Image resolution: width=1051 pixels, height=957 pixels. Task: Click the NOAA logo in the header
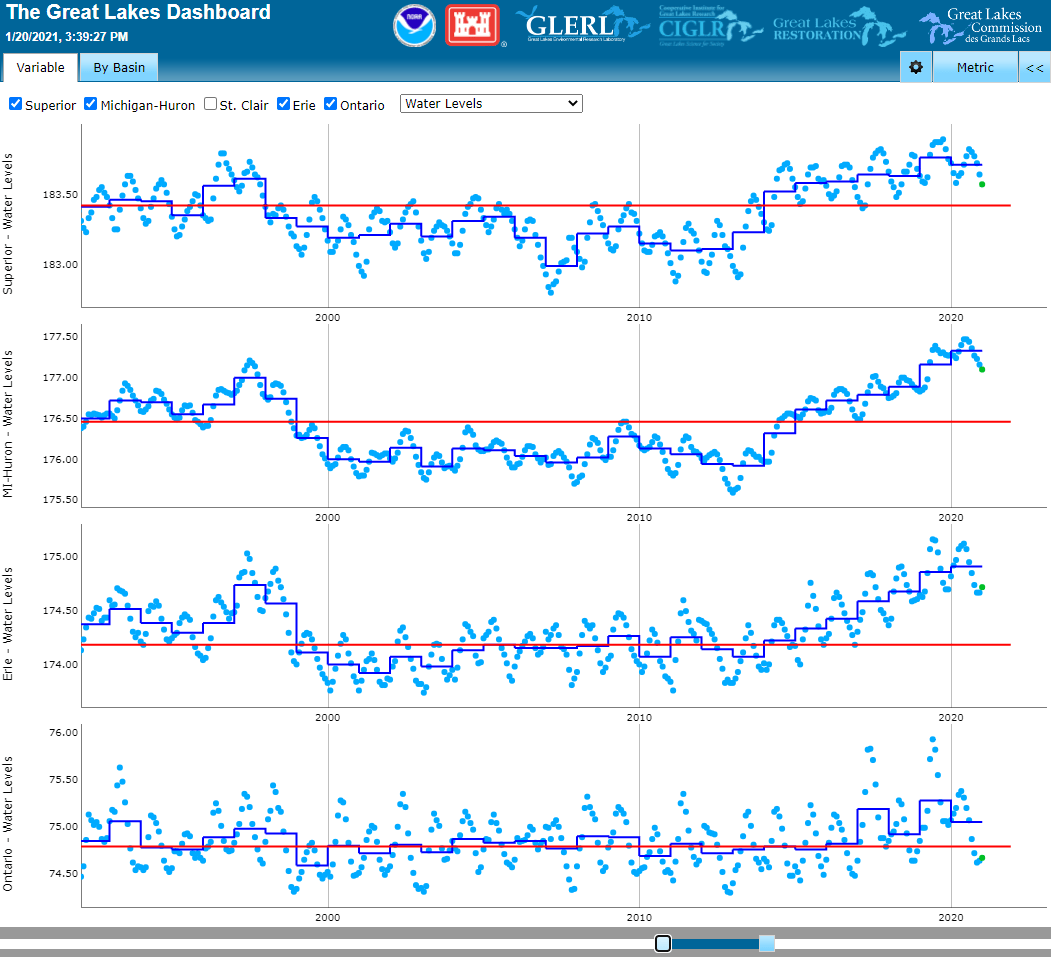(414, 26)
